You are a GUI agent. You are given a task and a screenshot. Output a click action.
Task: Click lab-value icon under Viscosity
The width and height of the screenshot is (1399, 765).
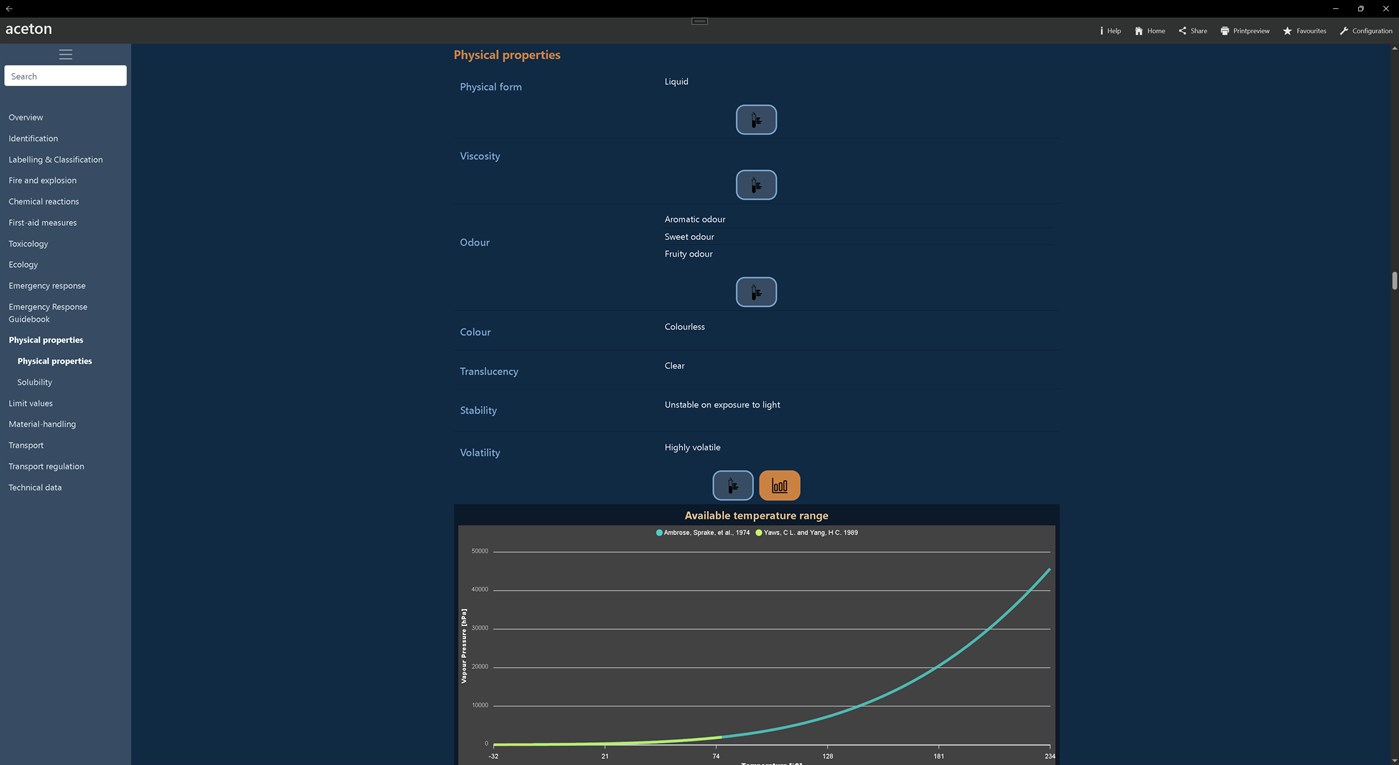tap(756, 185)
